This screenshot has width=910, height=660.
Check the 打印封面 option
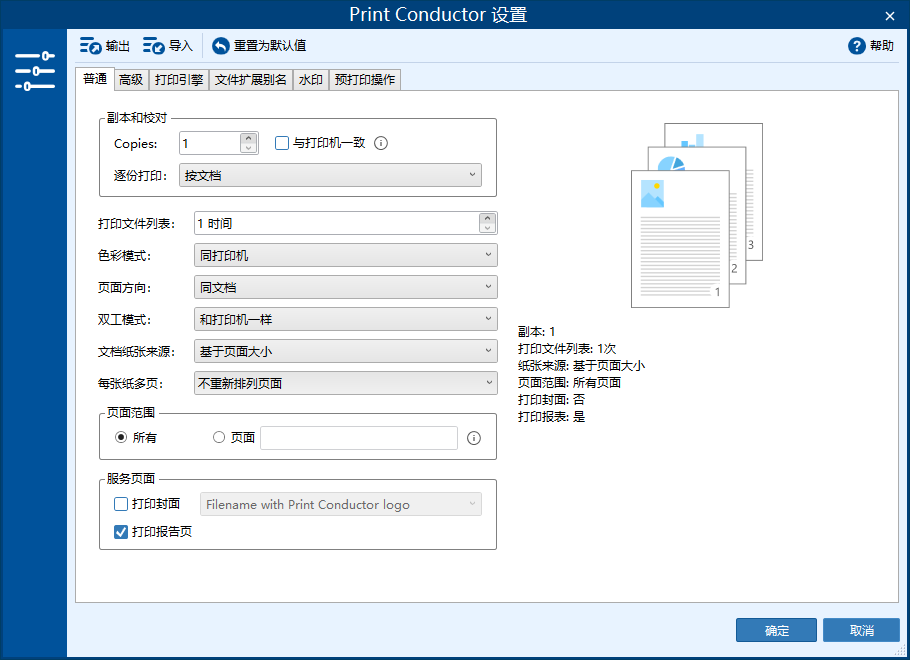[121, 504]
